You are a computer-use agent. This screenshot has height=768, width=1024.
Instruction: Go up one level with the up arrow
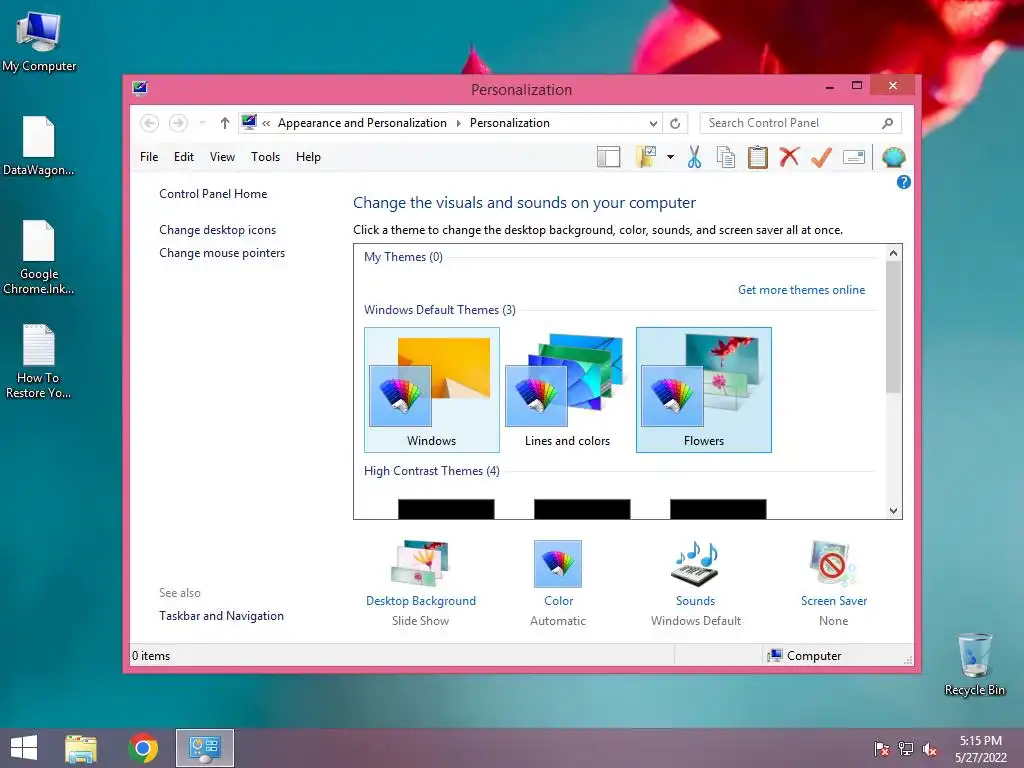click(x=225, y=123)
